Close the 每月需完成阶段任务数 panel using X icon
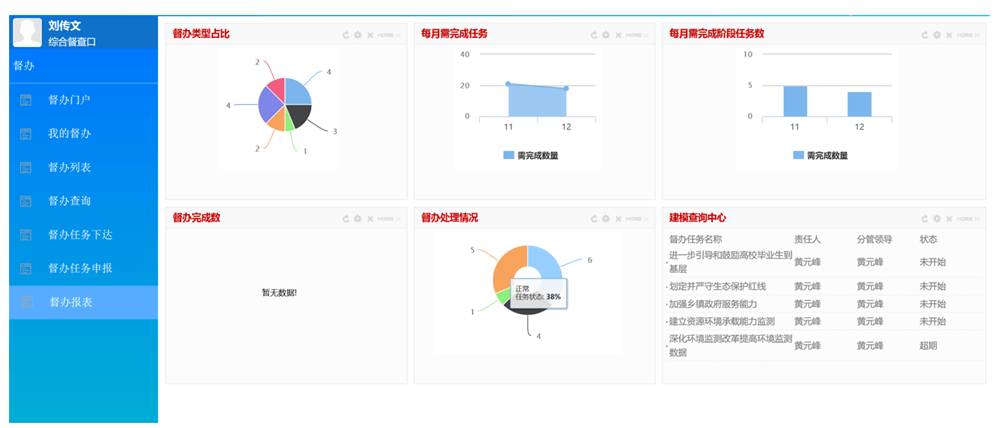Screen dimensions: 1000x428 point(948,34)
